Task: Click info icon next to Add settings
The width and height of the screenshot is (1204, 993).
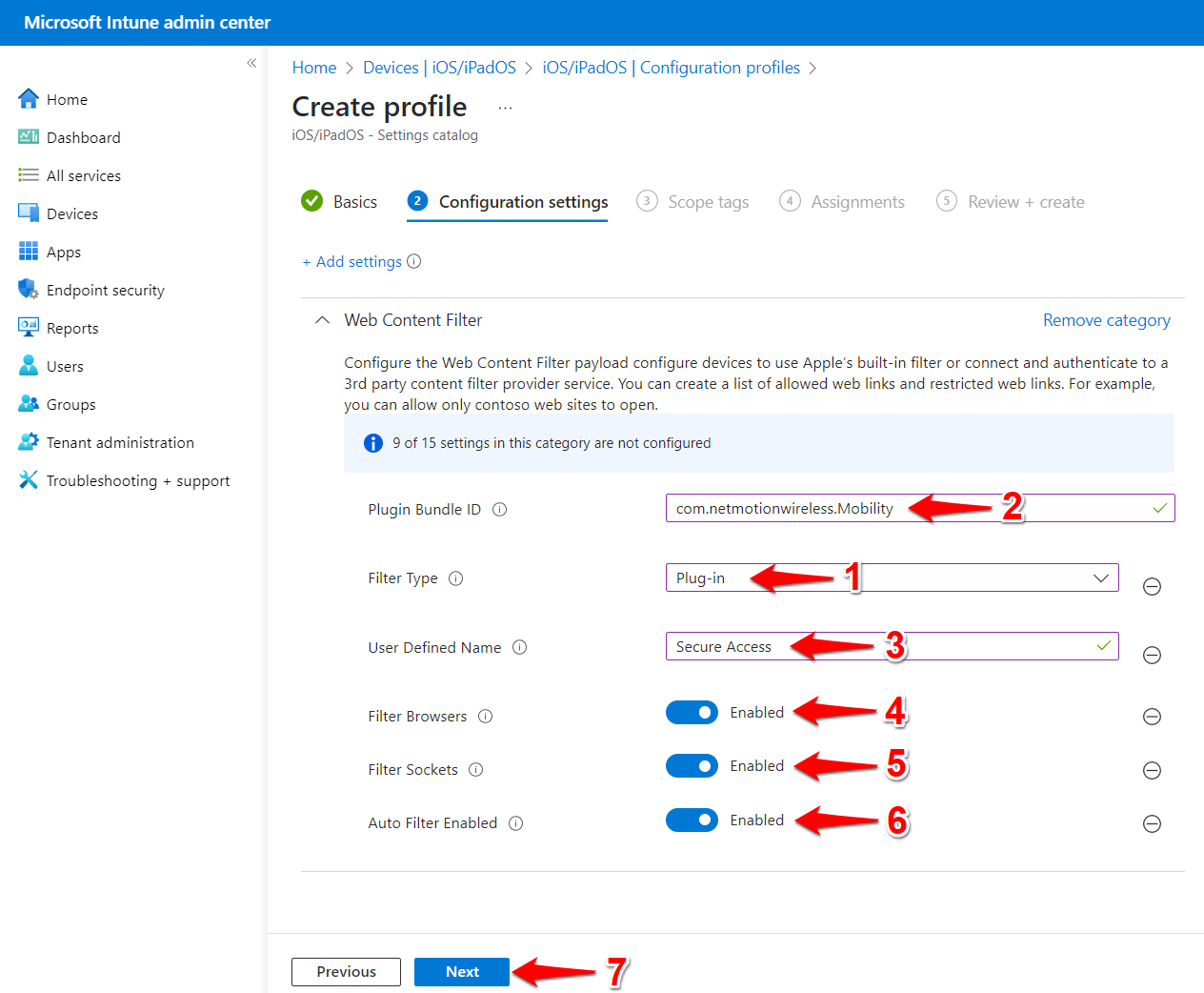Action: 413,261
